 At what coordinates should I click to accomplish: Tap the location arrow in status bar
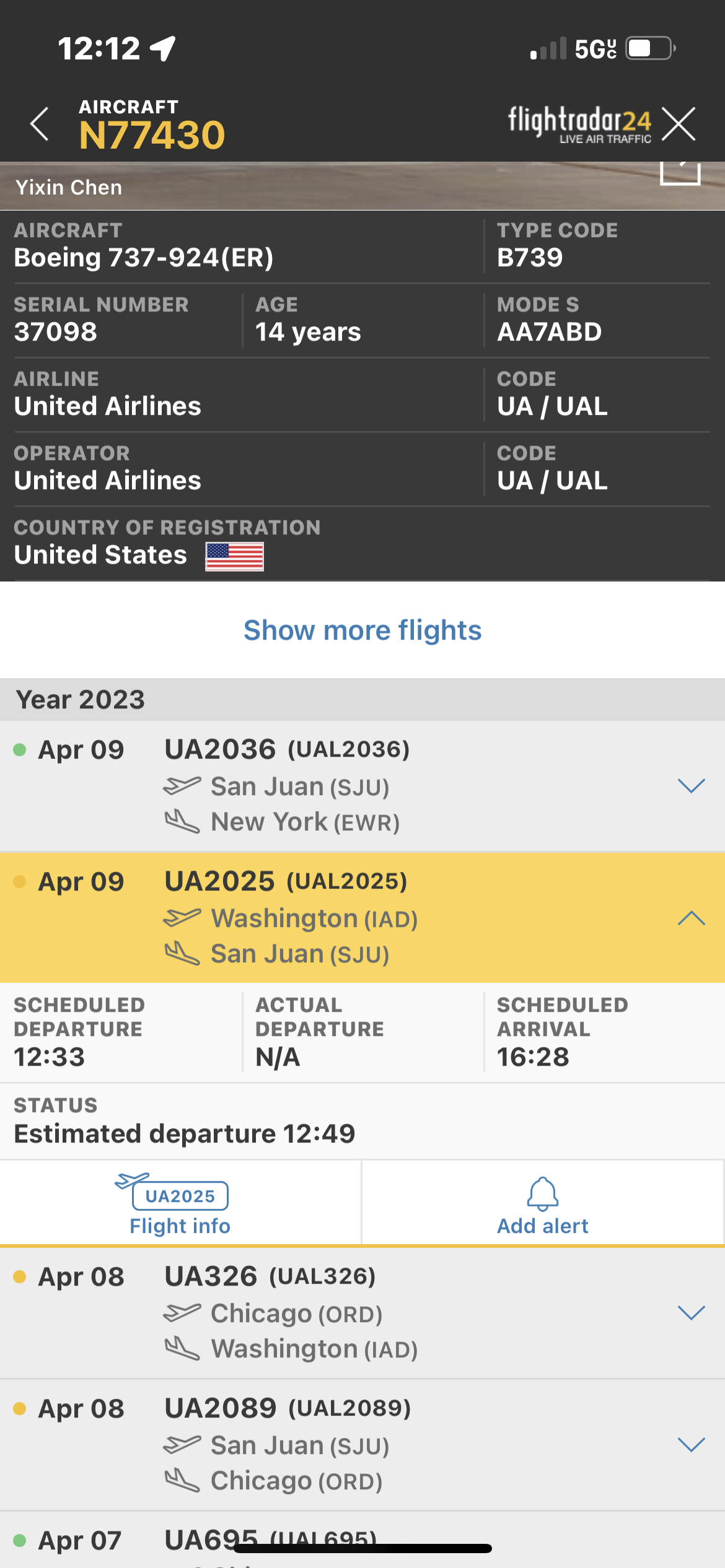point(164,48)
